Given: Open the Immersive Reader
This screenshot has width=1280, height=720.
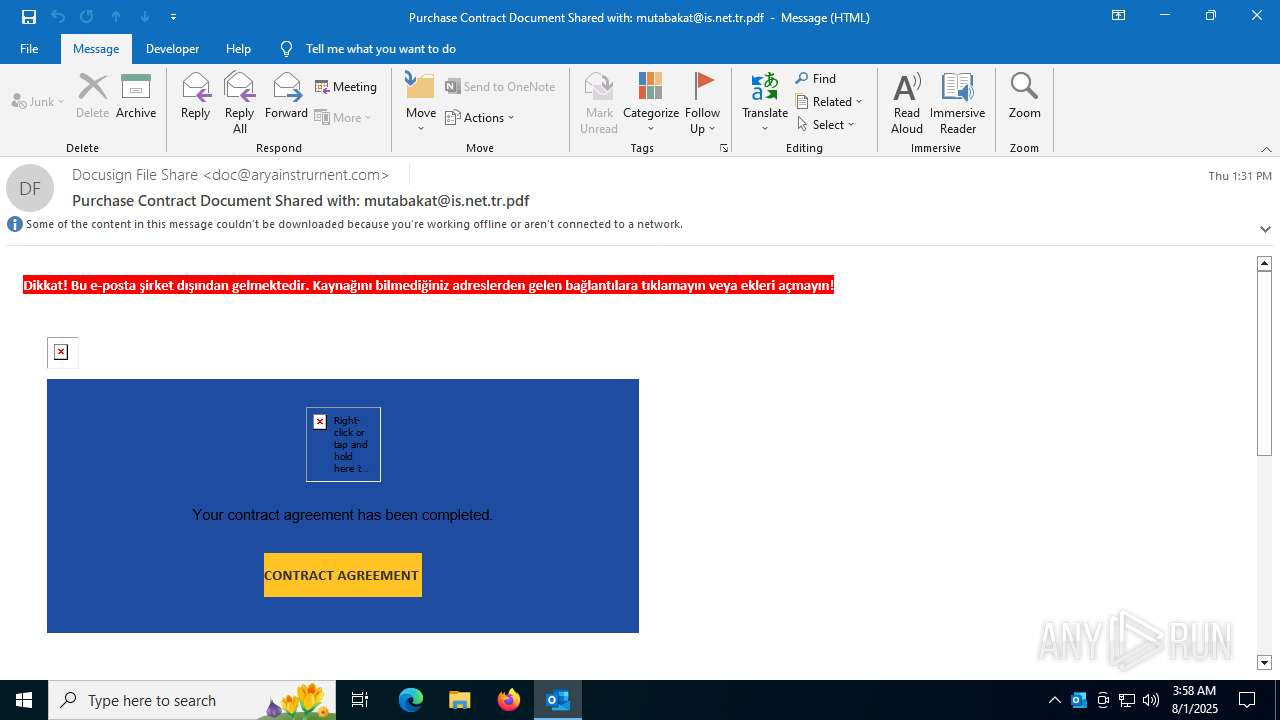Looking at the screenshot, I should (x=957, y=102).
